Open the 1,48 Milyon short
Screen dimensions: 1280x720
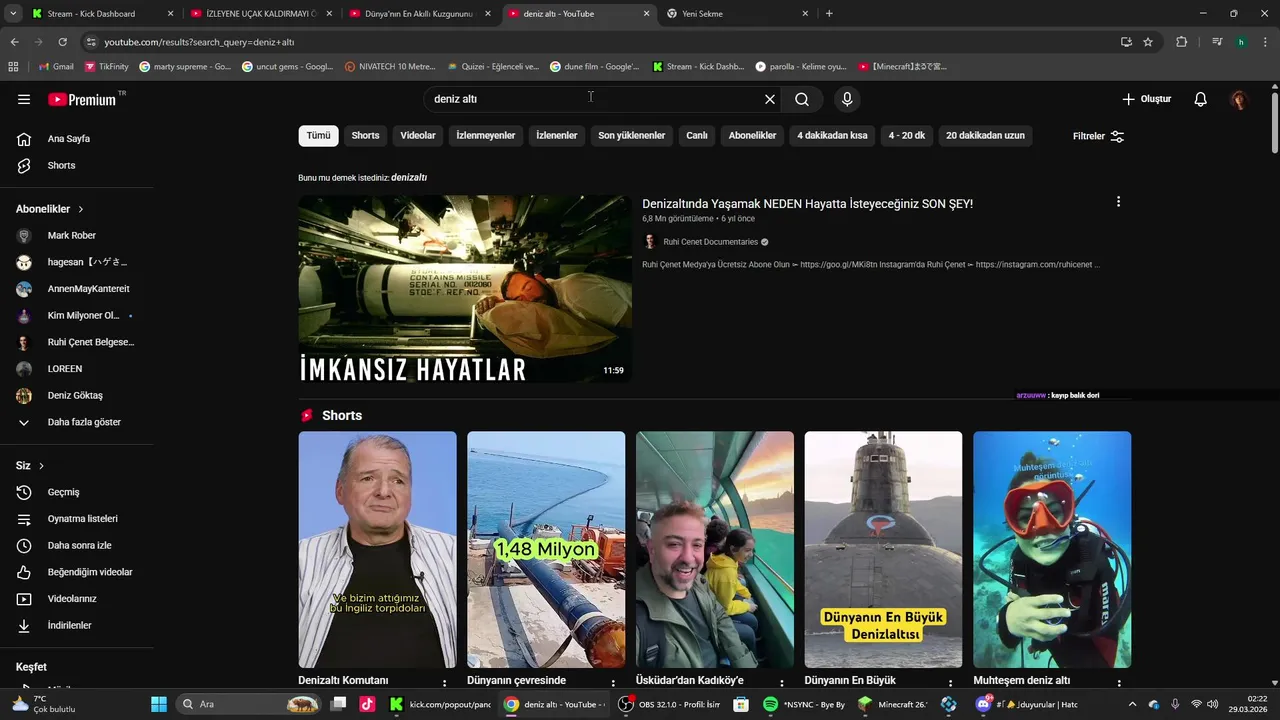click(x=546, y=550)
